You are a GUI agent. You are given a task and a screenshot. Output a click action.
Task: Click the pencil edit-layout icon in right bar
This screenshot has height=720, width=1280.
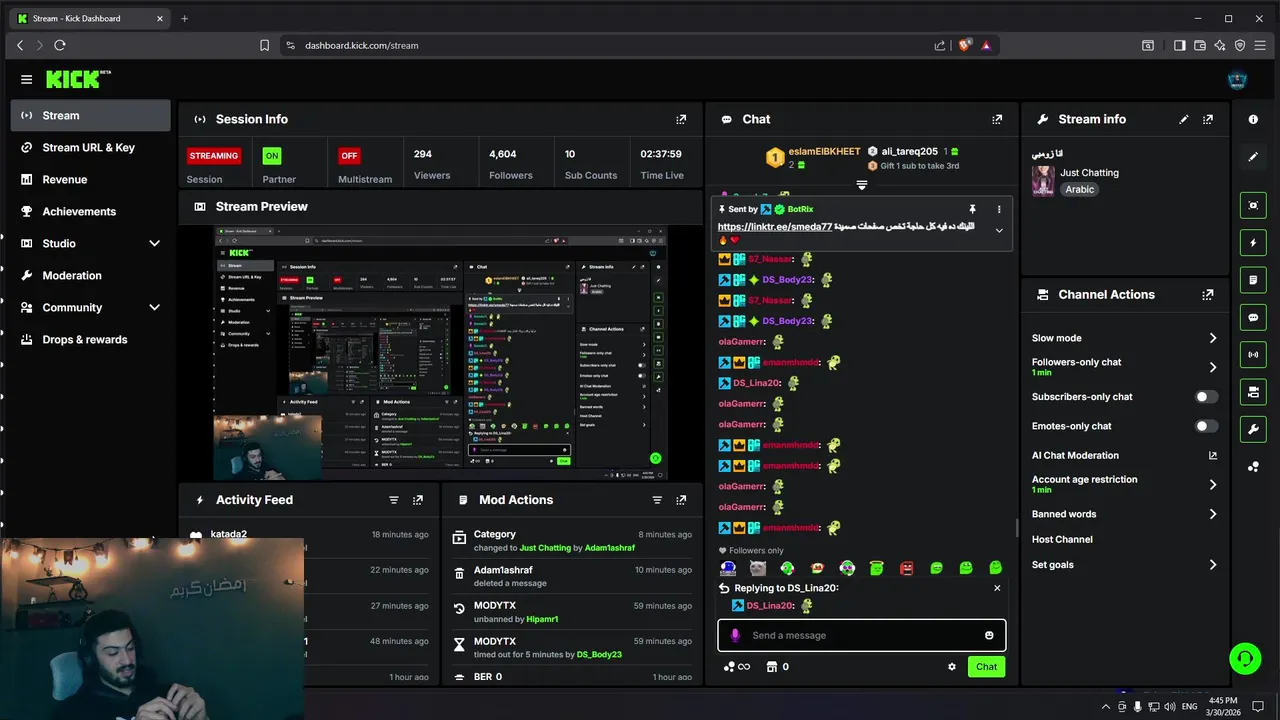point(1253,157)
